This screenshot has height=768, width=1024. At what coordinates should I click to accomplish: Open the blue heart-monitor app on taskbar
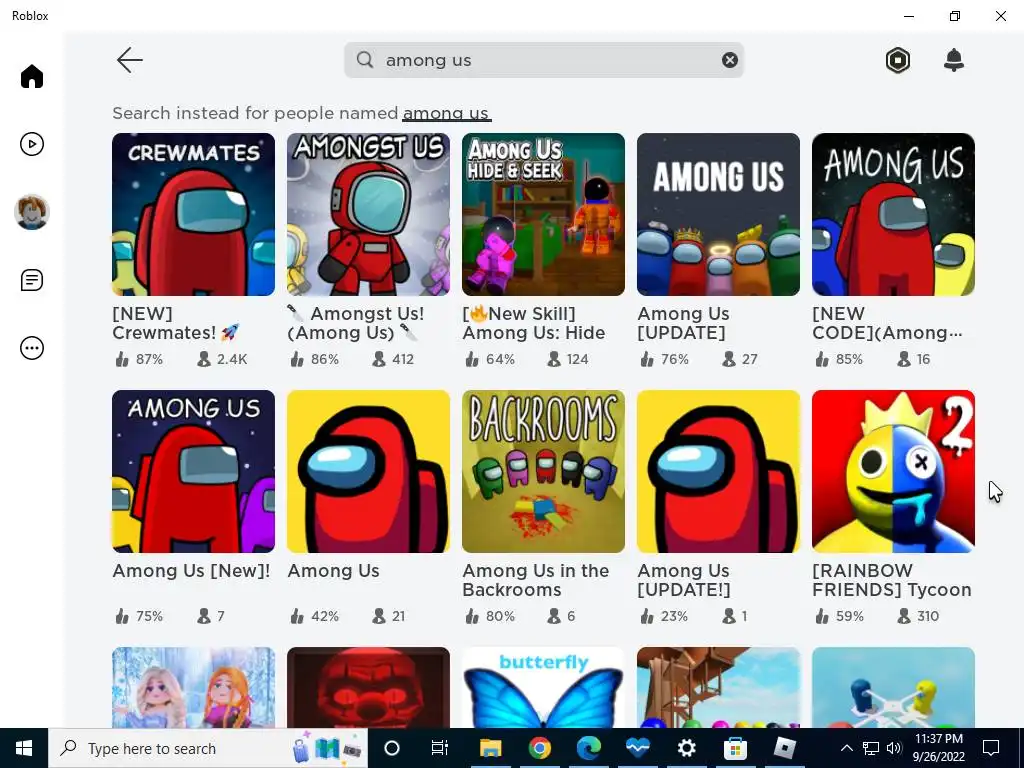637,748
